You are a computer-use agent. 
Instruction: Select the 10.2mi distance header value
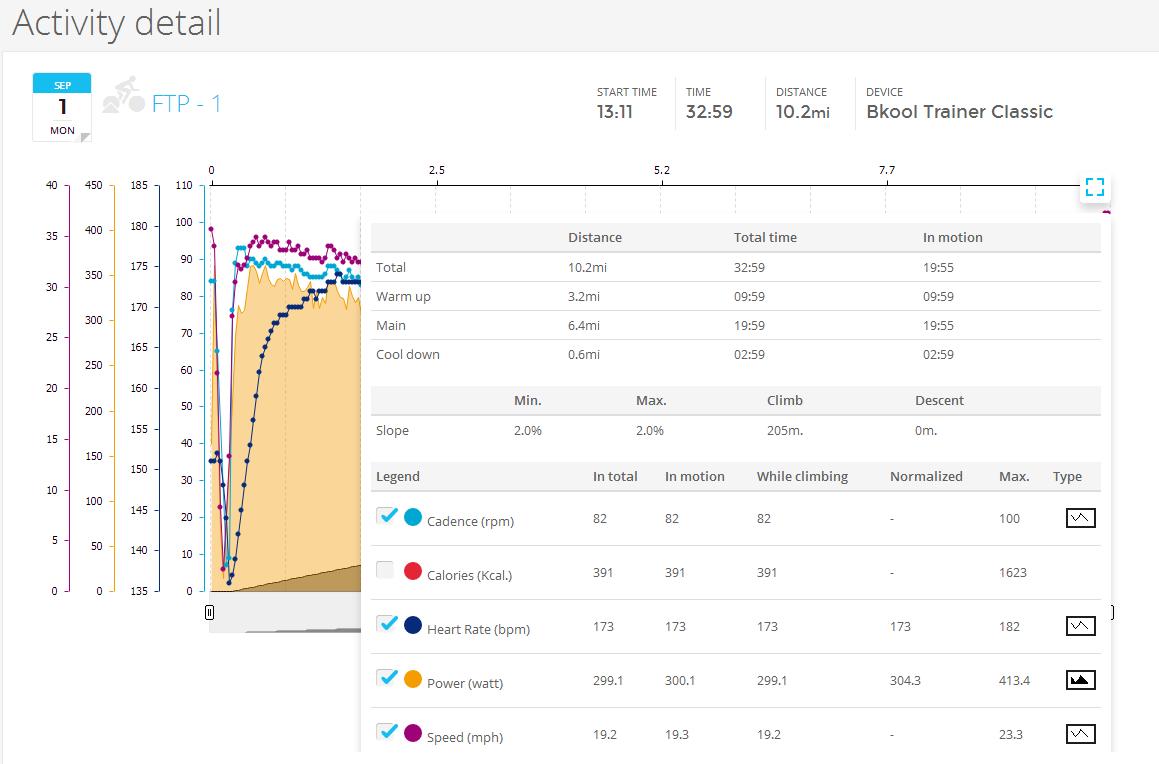coord(803,112)
